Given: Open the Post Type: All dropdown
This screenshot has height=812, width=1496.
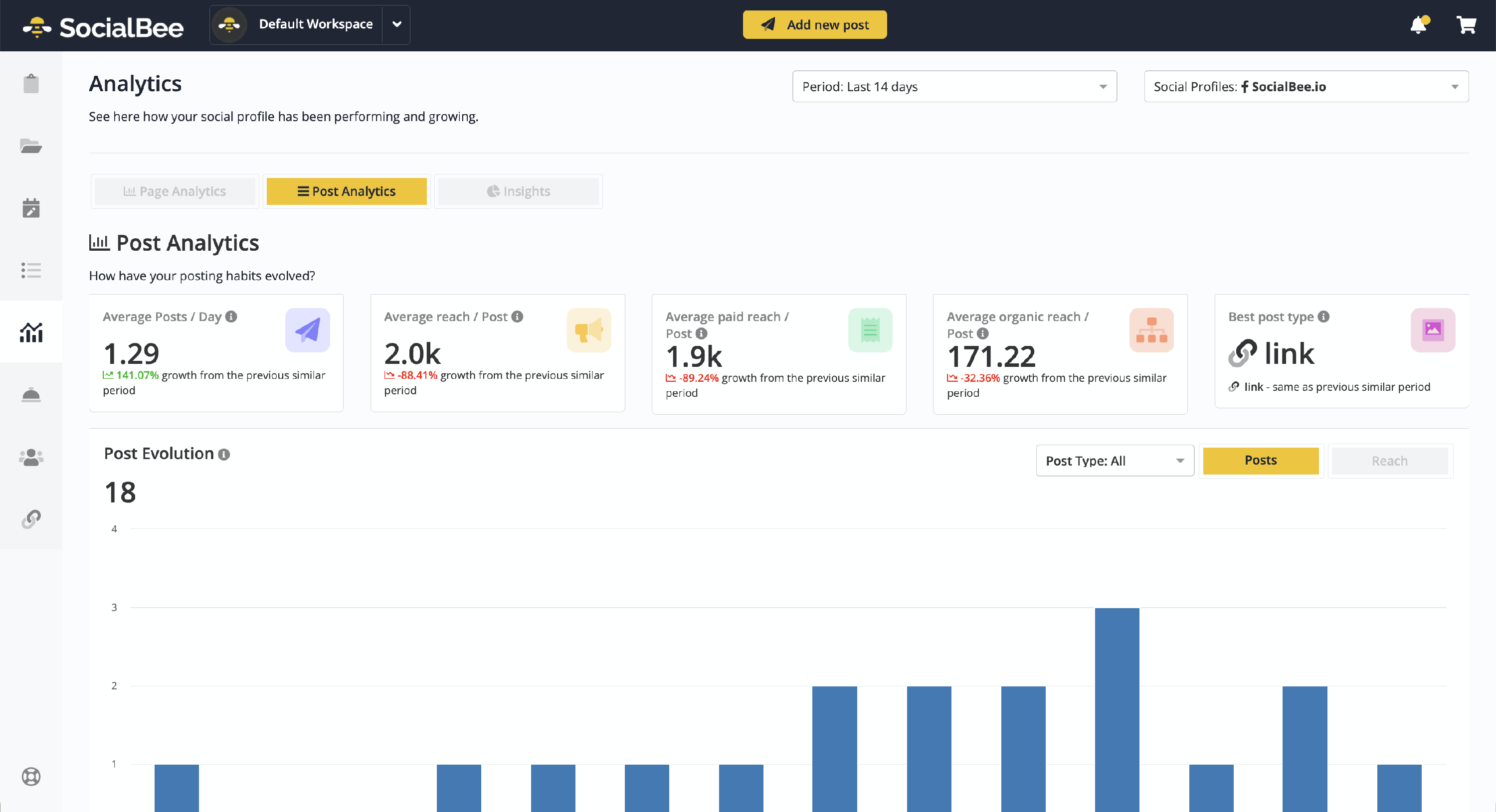Looking at the screenshot, I should pos(1115,461).
